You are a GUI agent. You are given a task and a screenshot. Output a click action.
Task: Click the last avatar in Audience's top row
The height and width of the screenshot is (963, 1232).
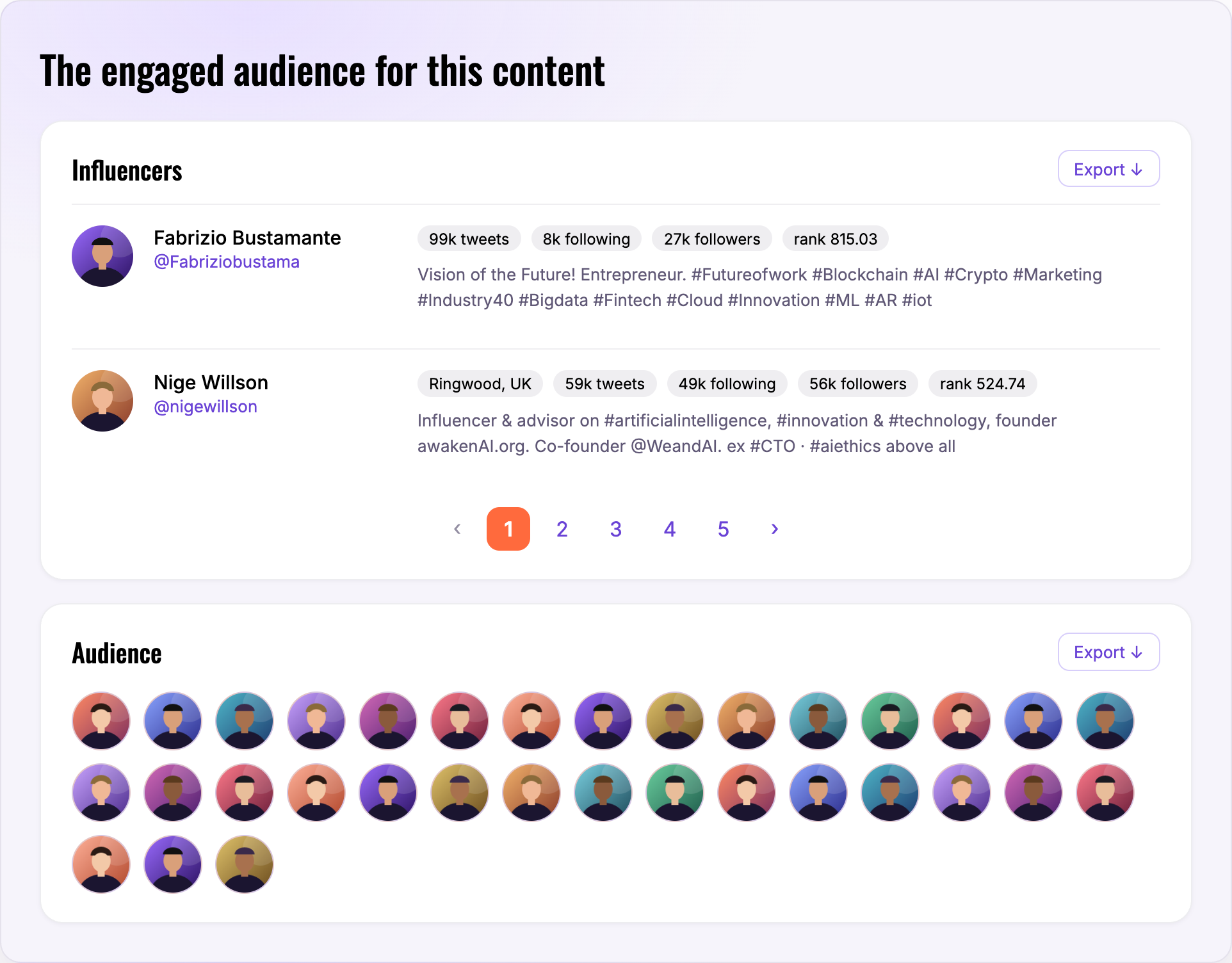pyautogui.click(x=1105, y=721)
